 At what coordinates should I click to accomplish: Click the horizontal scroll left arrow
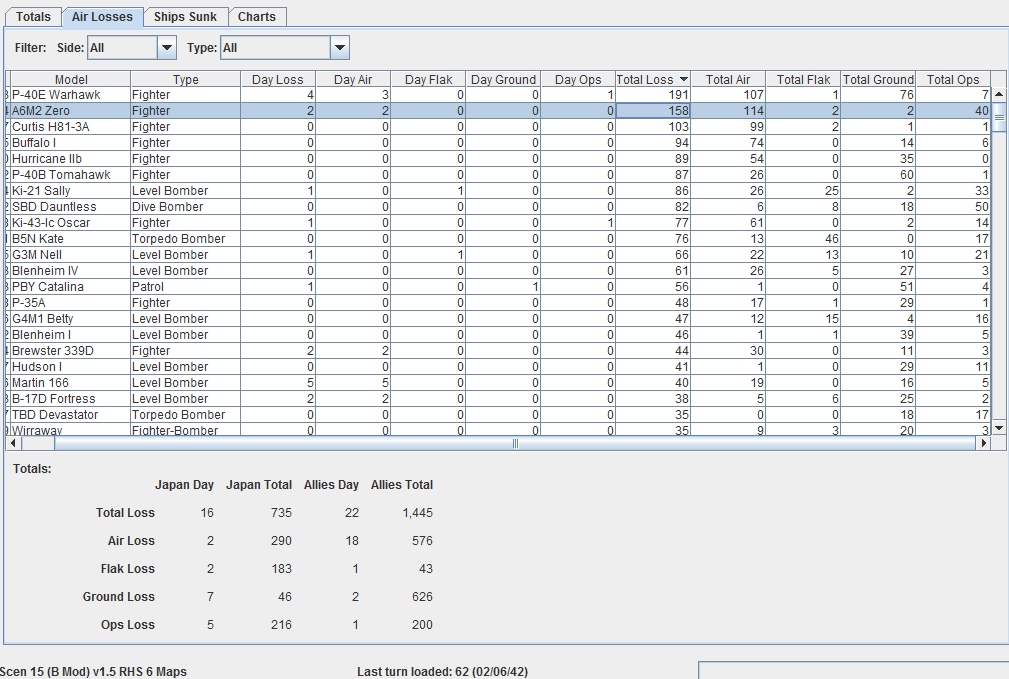[12, 443]
